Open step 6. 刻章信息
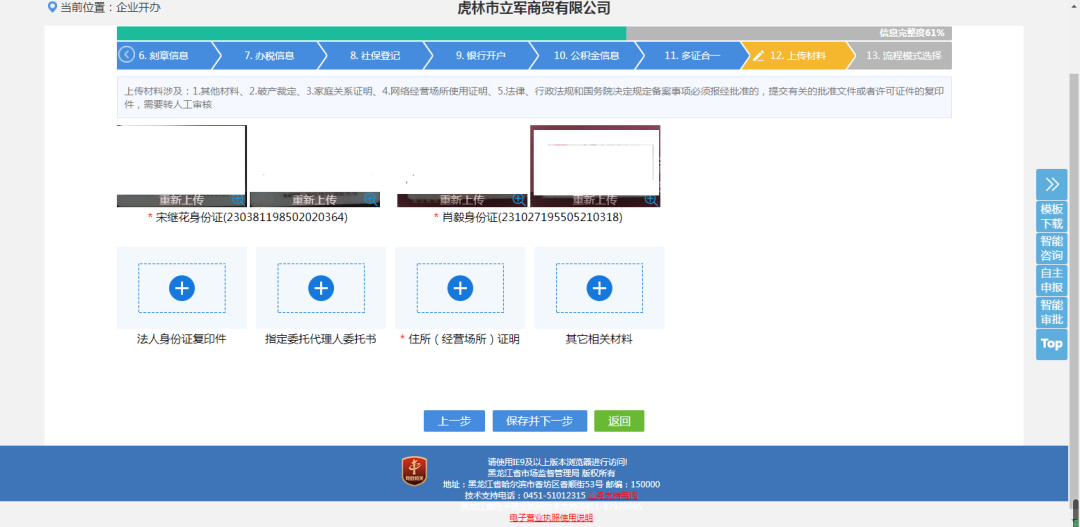 coord(164,56)
